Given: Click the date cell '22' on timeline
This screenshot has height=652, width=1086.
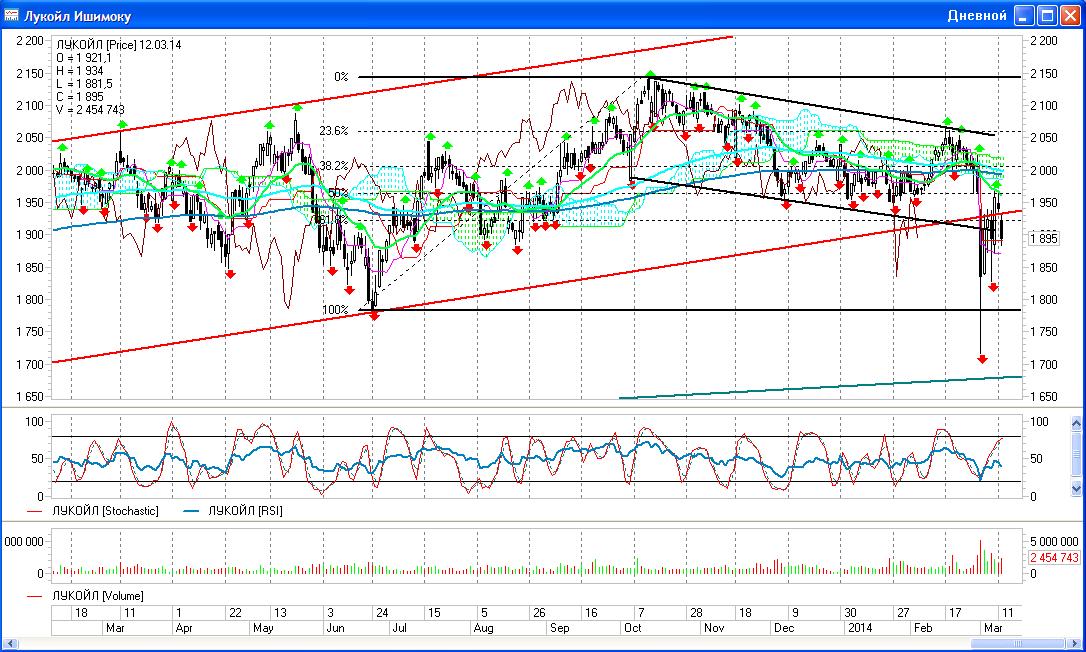Looking at the screenshot, I should [x=235, y=613].
